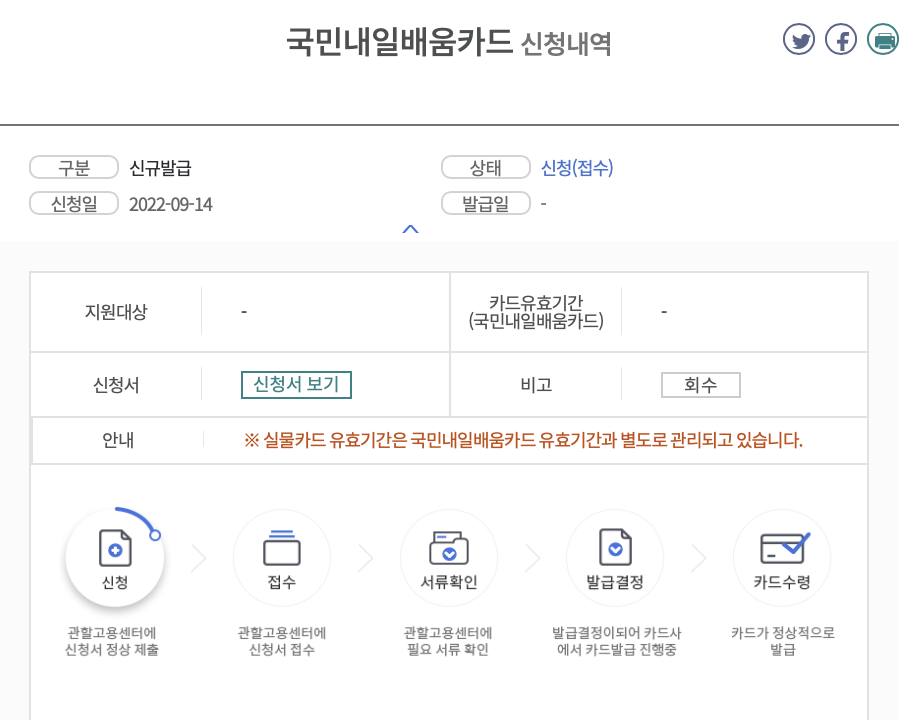Click the 신청서 접수 description
Screen dimensions: 922x720
pyautogui.click(x=282, y=650)
